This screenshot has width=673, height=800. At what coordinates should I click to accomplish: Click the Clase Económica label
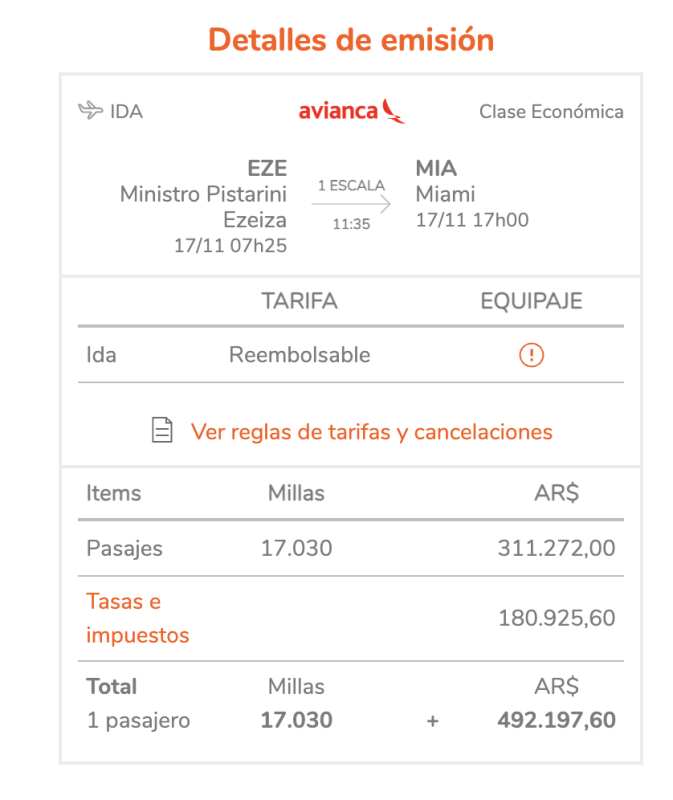(551, 111)
